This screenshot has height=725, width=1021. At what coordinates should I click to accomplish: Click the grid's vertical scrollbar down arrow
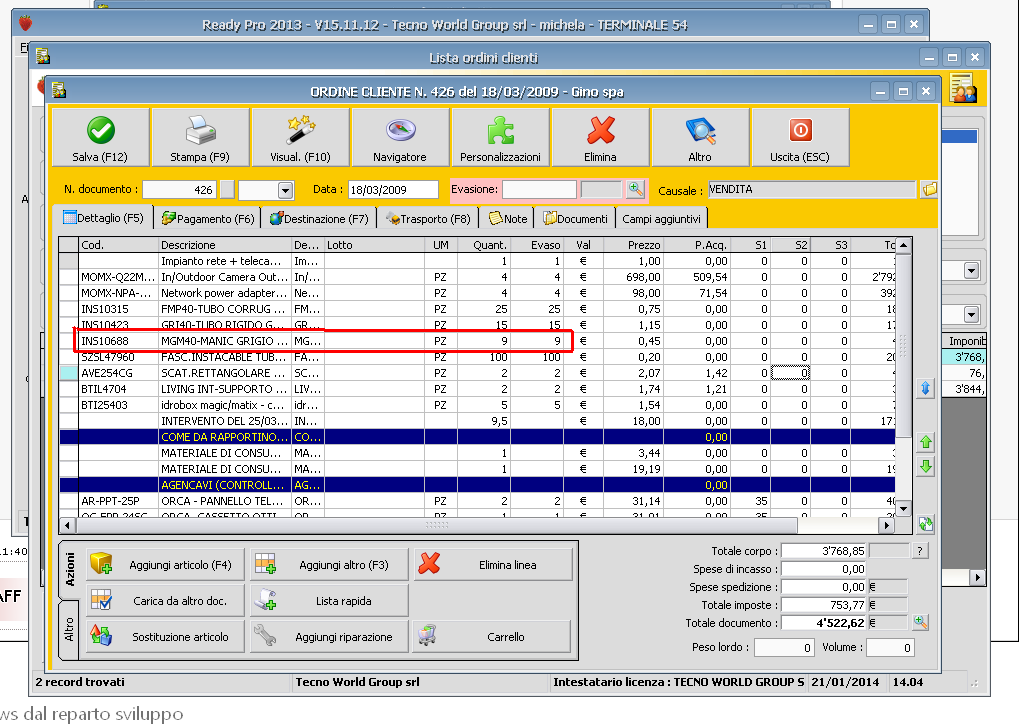click(904, 509)
